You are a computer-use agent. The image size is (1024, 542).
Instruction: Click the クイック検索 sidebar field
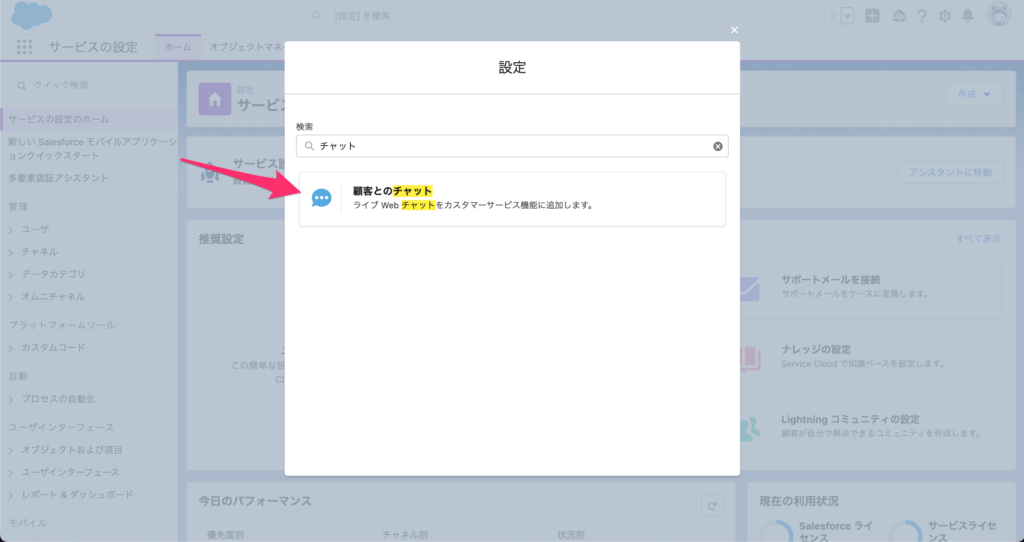88,86
